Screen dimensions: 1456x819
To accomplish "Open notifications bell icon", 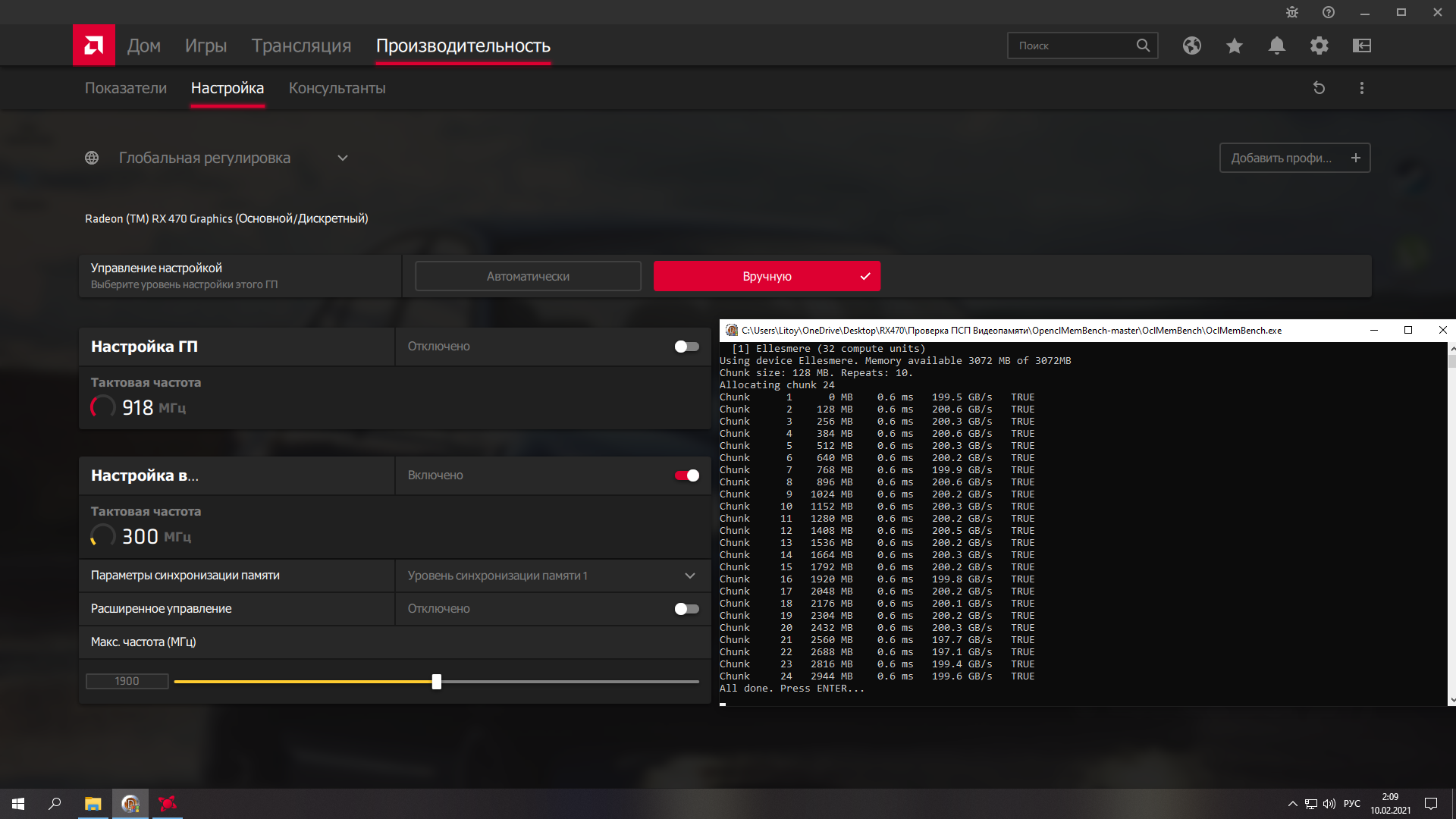I will point(1276,45).
